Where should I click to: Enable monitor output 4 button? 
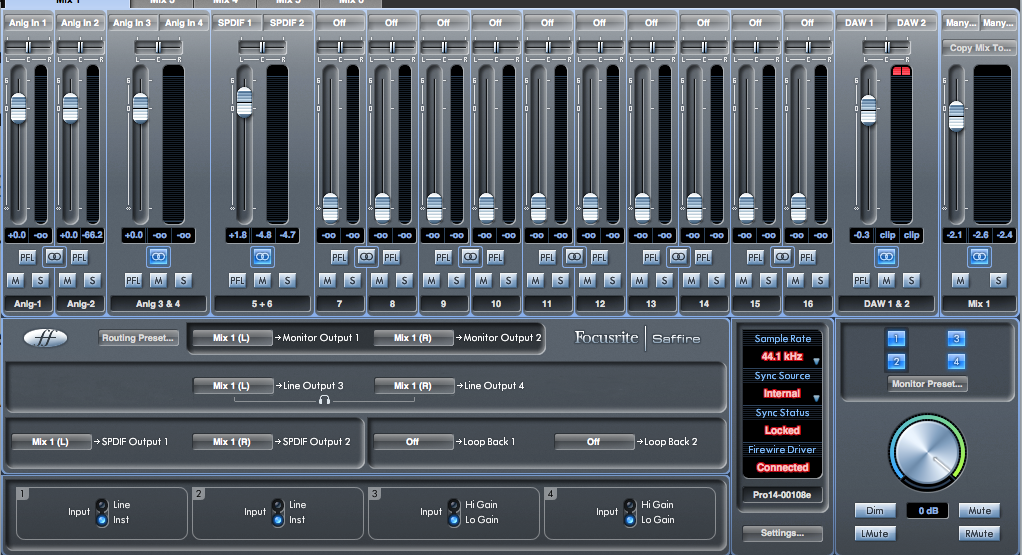click(x=956, y=362)
